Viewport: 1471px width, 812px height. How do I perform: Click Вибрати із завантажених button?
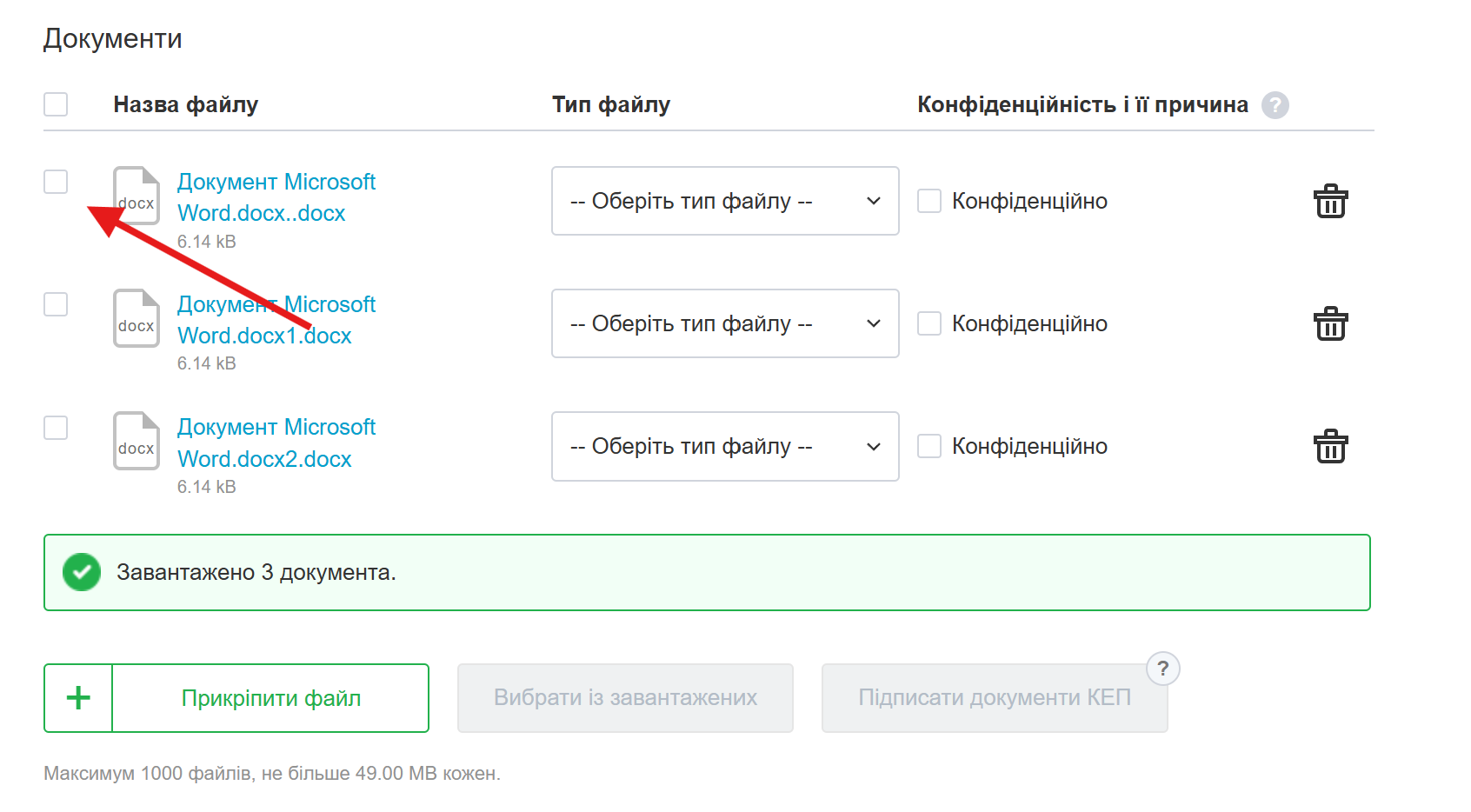point(625,698)
